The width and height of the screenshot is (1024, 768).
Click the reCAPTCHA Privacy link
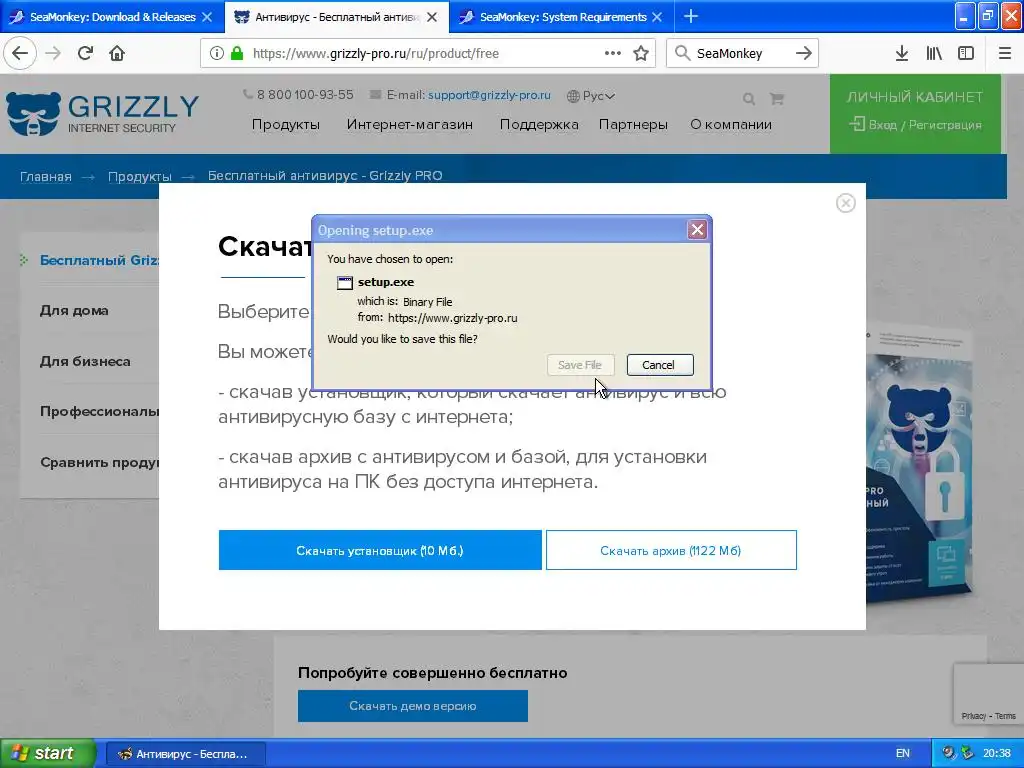tap(973, 716)
